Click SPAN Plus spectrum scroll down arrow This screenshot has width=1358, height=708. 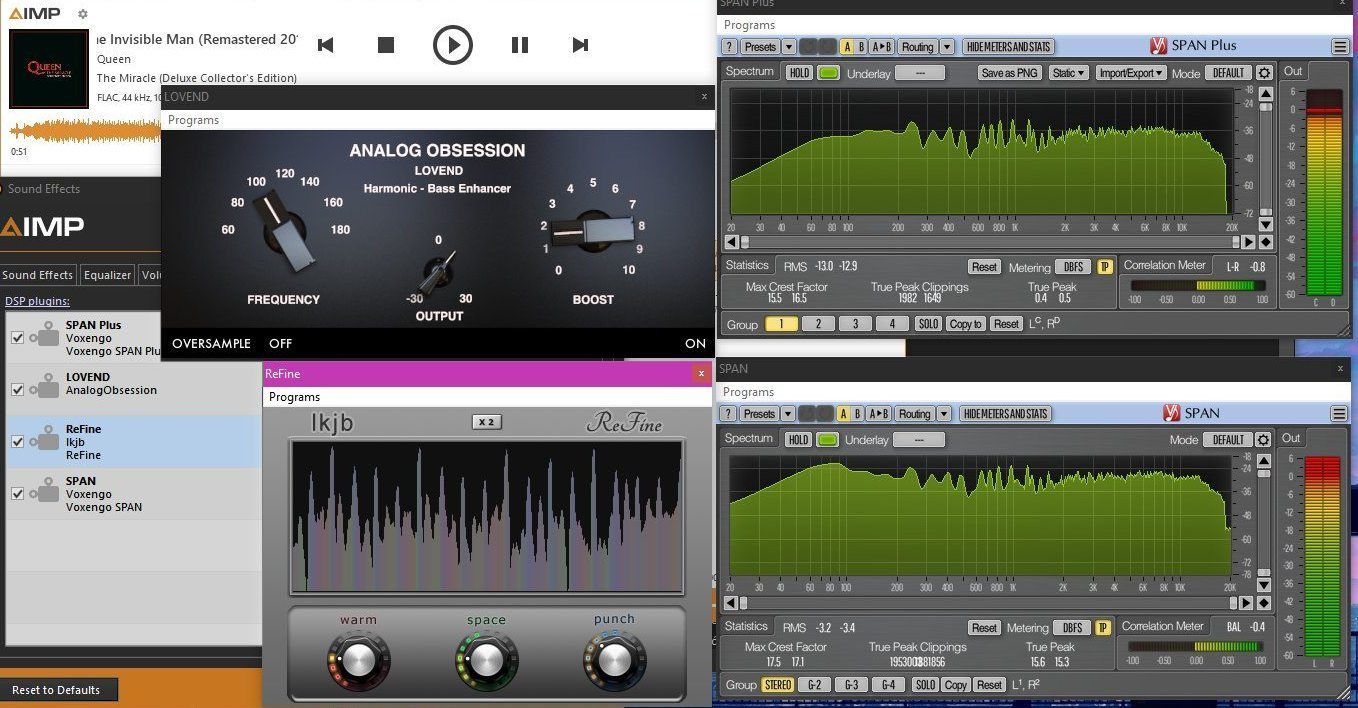point(1266,225)
